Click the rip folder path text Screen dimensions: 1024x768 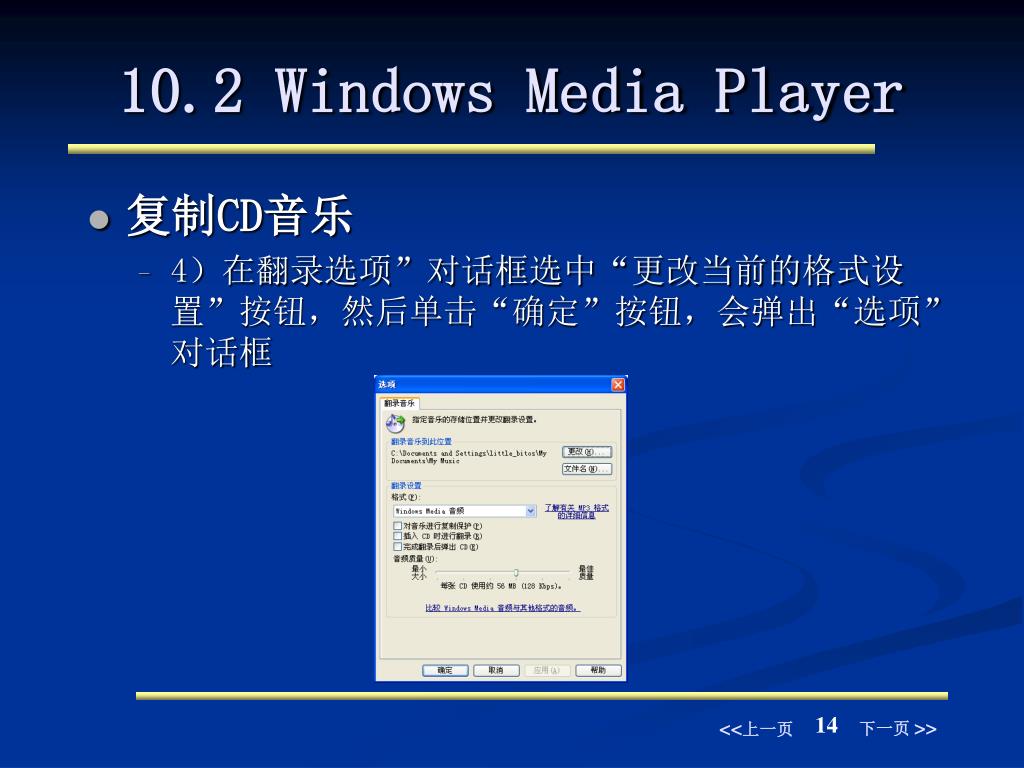point(469,456)
